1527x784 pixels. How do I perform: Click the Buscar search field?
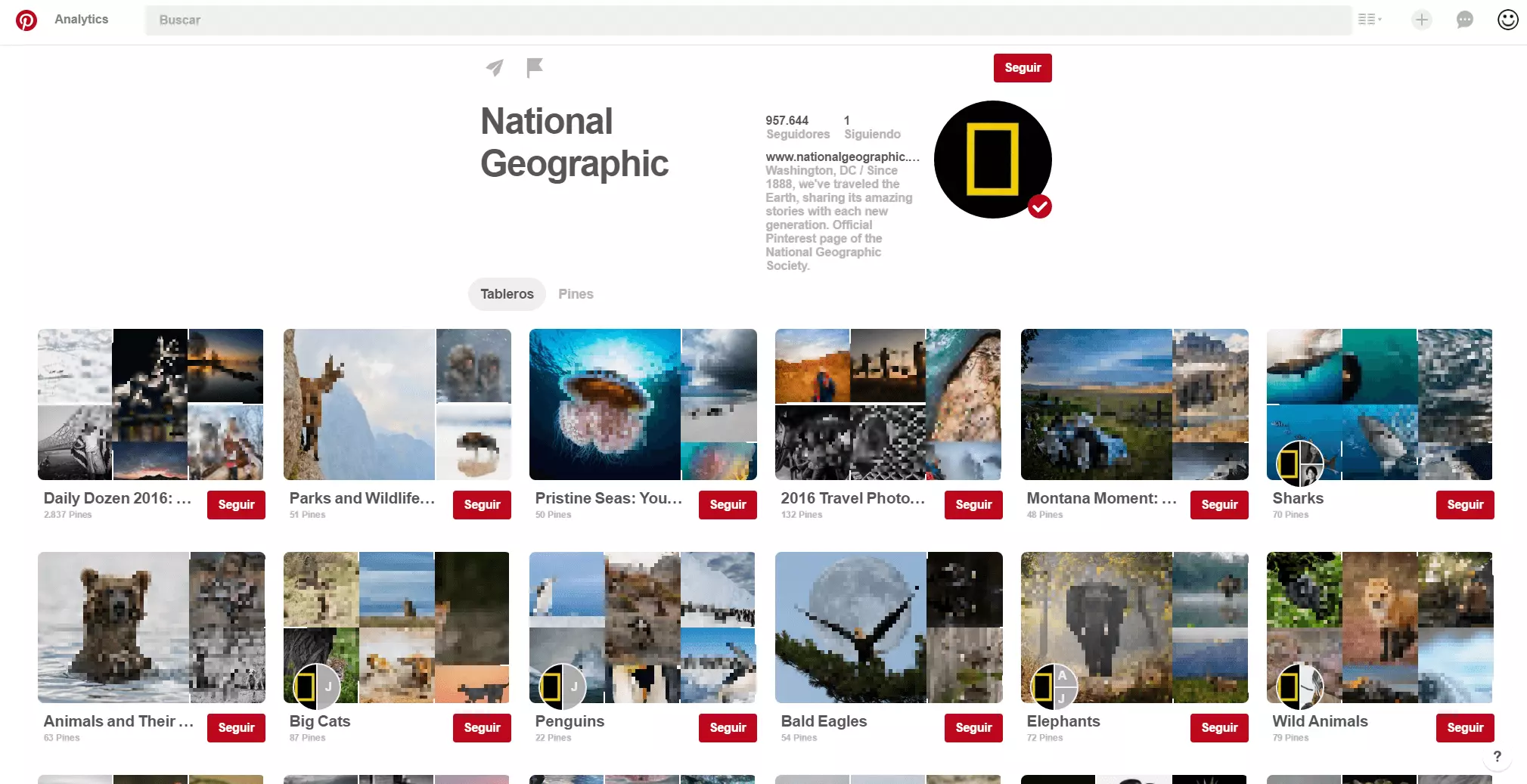click(x=748, y=20)
